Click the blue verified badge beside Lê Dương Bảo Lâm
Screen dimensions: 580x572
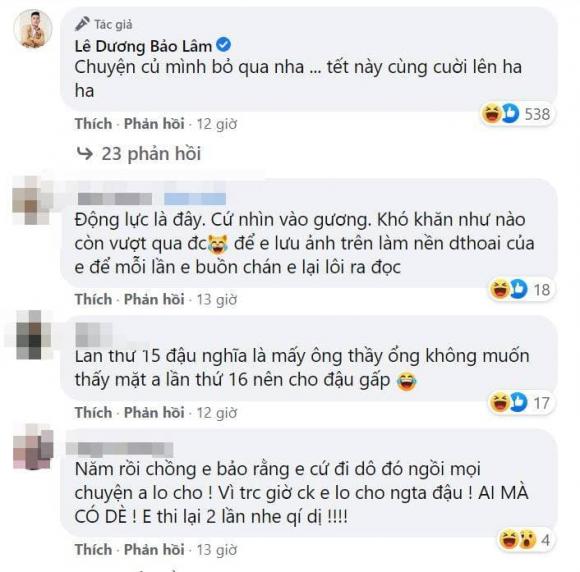[x=224, y=46]
